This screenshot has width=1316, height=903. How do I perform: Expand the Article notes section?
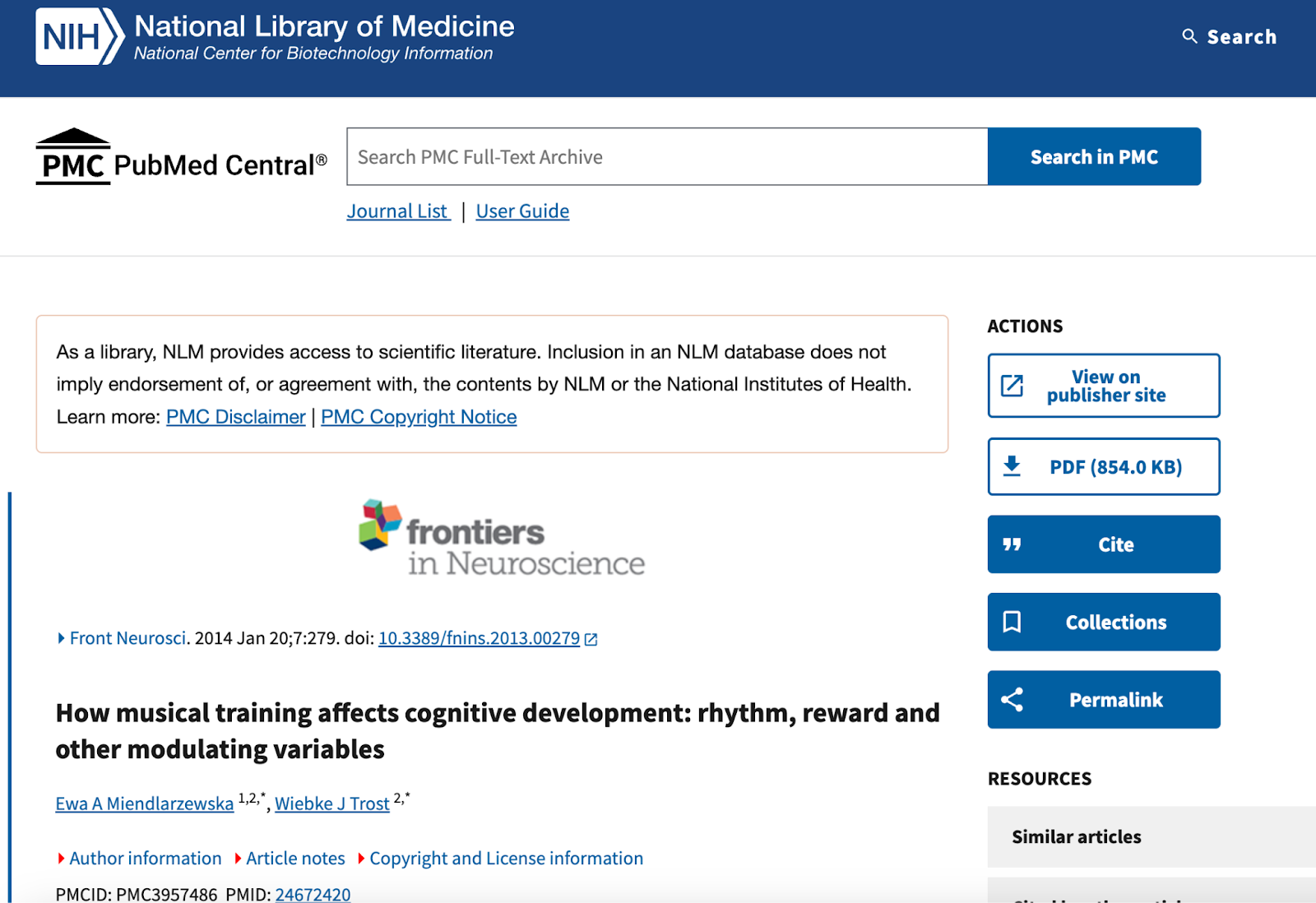click(x=294, y=859)
